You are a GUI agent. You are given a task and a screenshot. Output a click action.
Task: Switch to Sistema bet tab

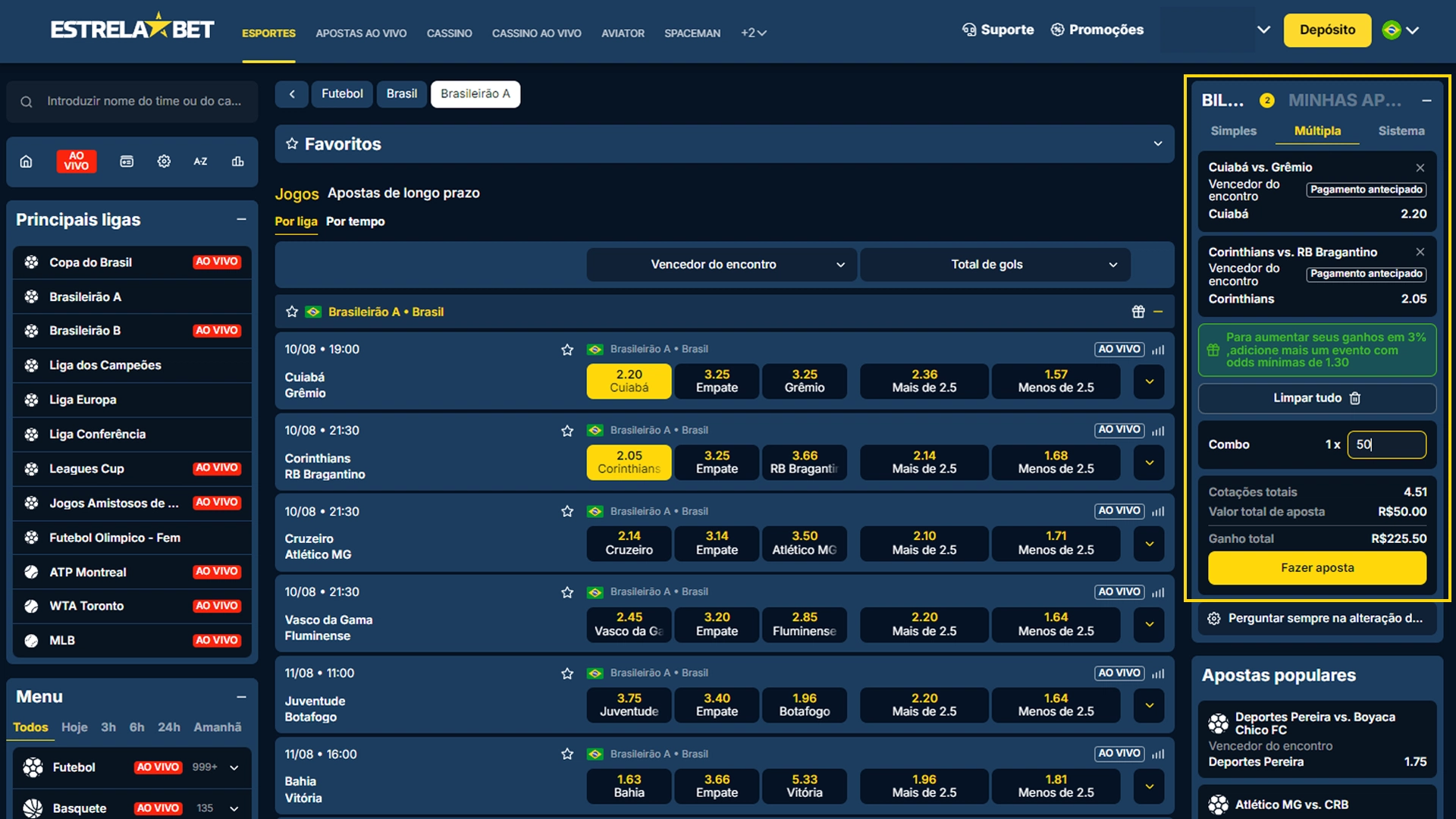1401,131
